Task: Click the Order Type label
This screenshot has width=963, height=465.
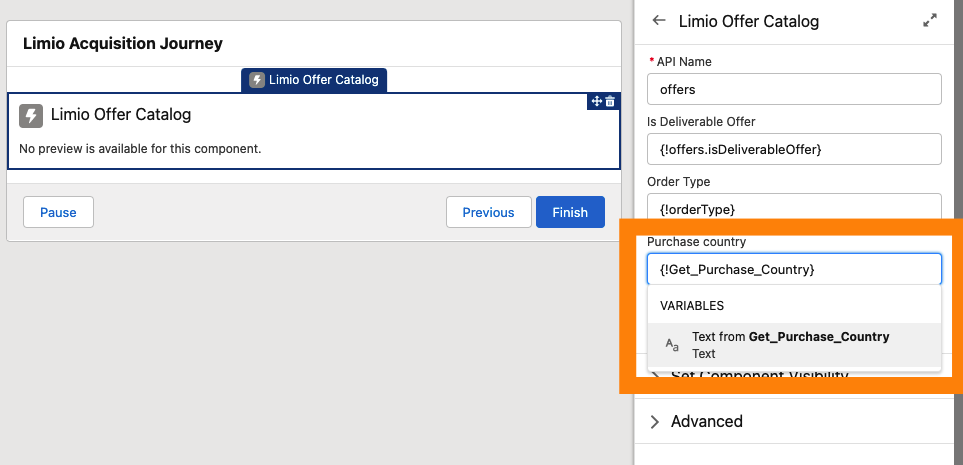Action: tap(679, 182)
